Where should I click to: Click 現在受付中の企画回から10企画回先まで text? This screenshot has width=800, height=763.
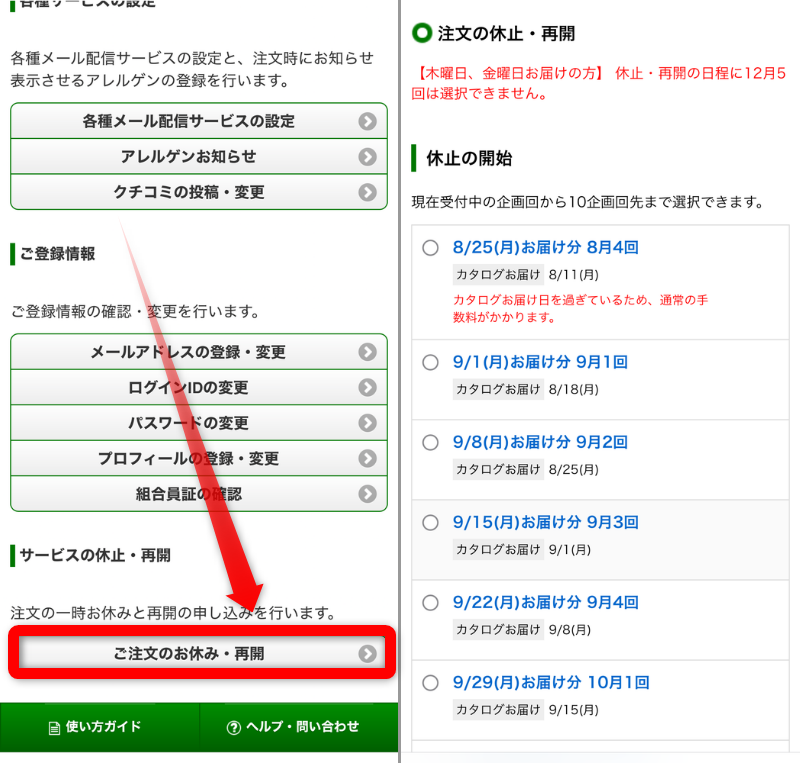tap(587, 202)
